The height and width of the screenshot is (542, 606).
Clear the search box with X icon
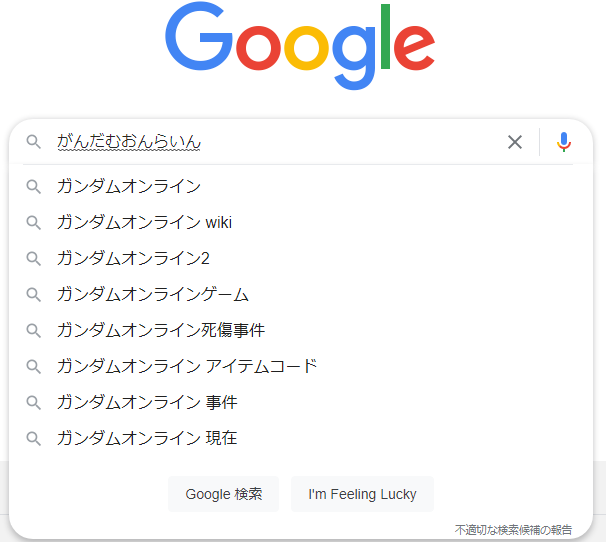coord(515,142)
